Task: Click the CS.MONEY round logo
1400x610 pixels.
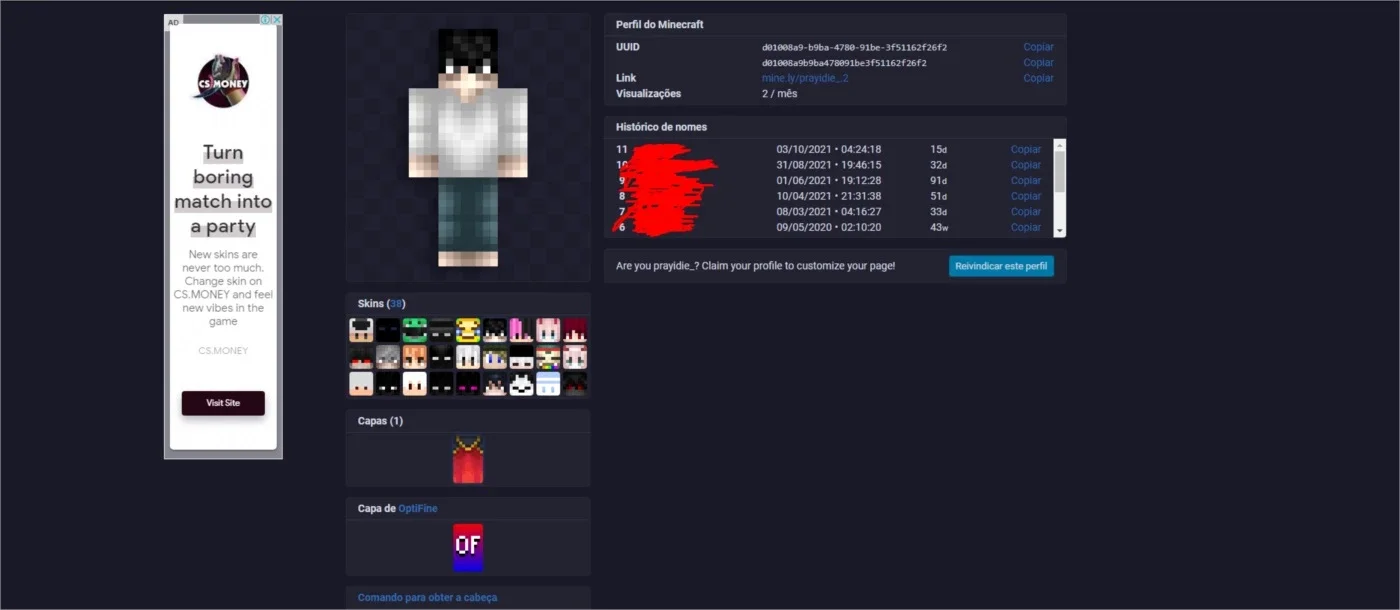Action: click(x=223, y=82)
